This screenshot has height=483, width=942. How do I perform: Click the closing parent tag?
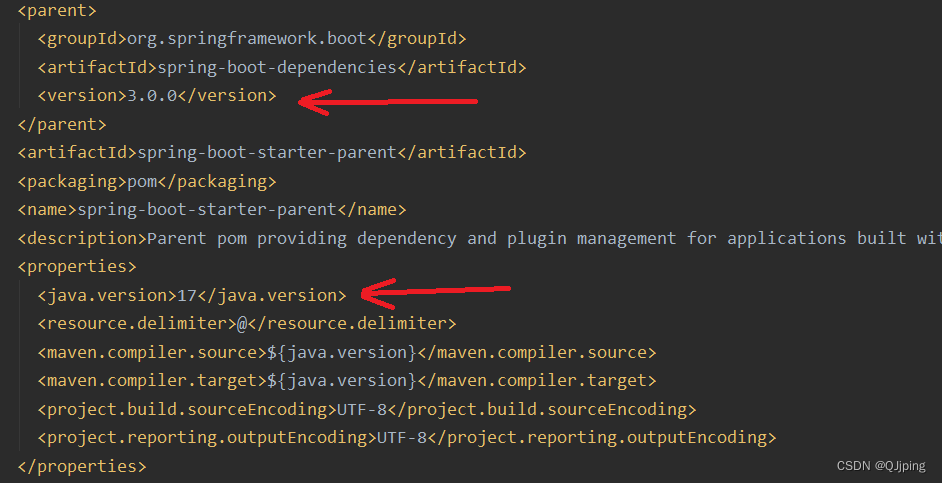pos(62,124)
